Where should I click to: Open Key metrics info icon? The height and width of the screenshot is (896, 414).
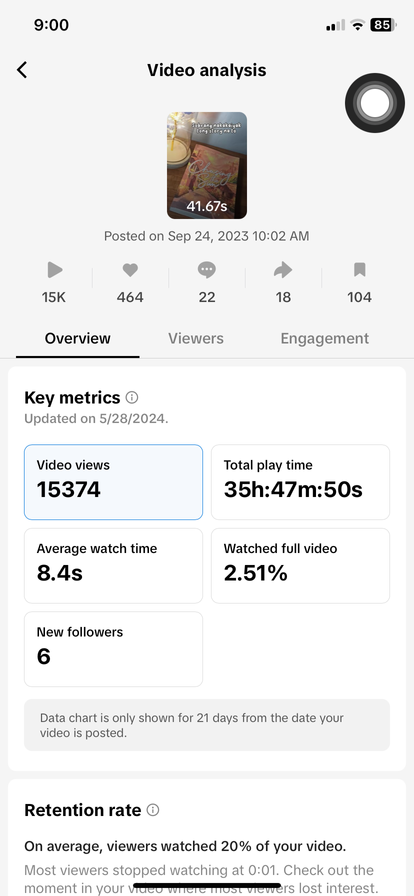132,397
